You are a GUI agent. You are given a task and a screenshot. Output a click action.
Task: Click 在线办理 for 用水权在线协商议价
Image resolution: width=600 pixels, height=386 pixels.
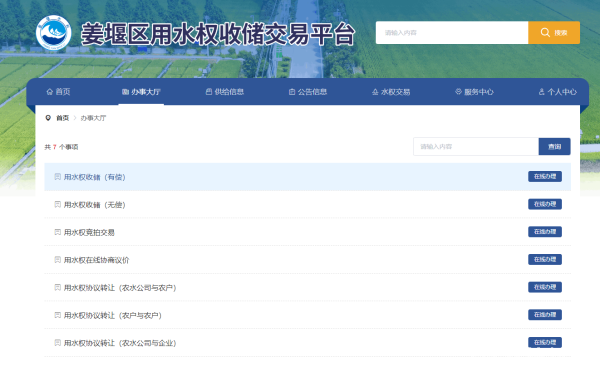(x=545, y=259)
